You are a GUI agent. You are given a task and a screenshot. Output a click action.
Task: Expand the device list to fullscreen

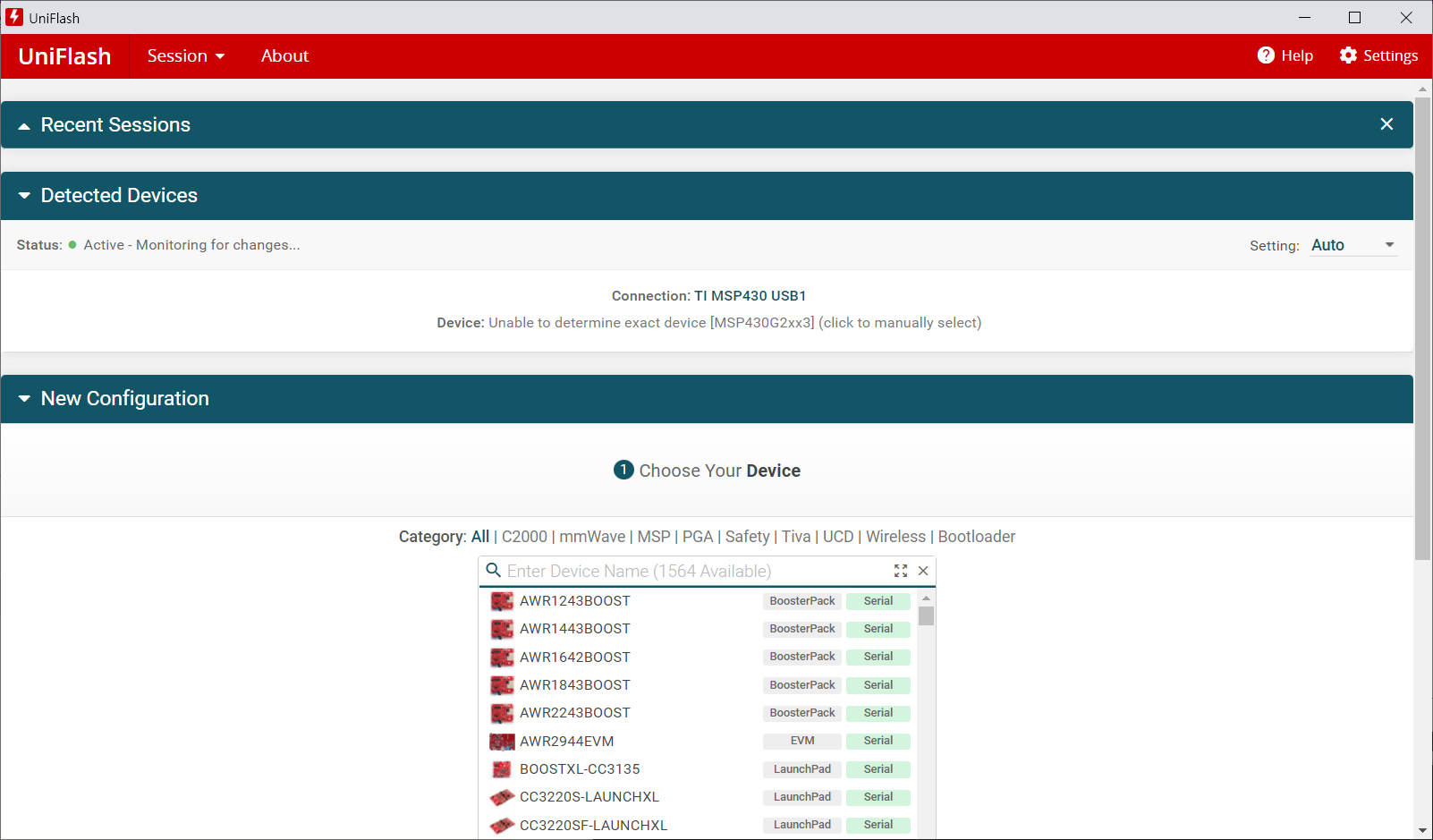901,571
